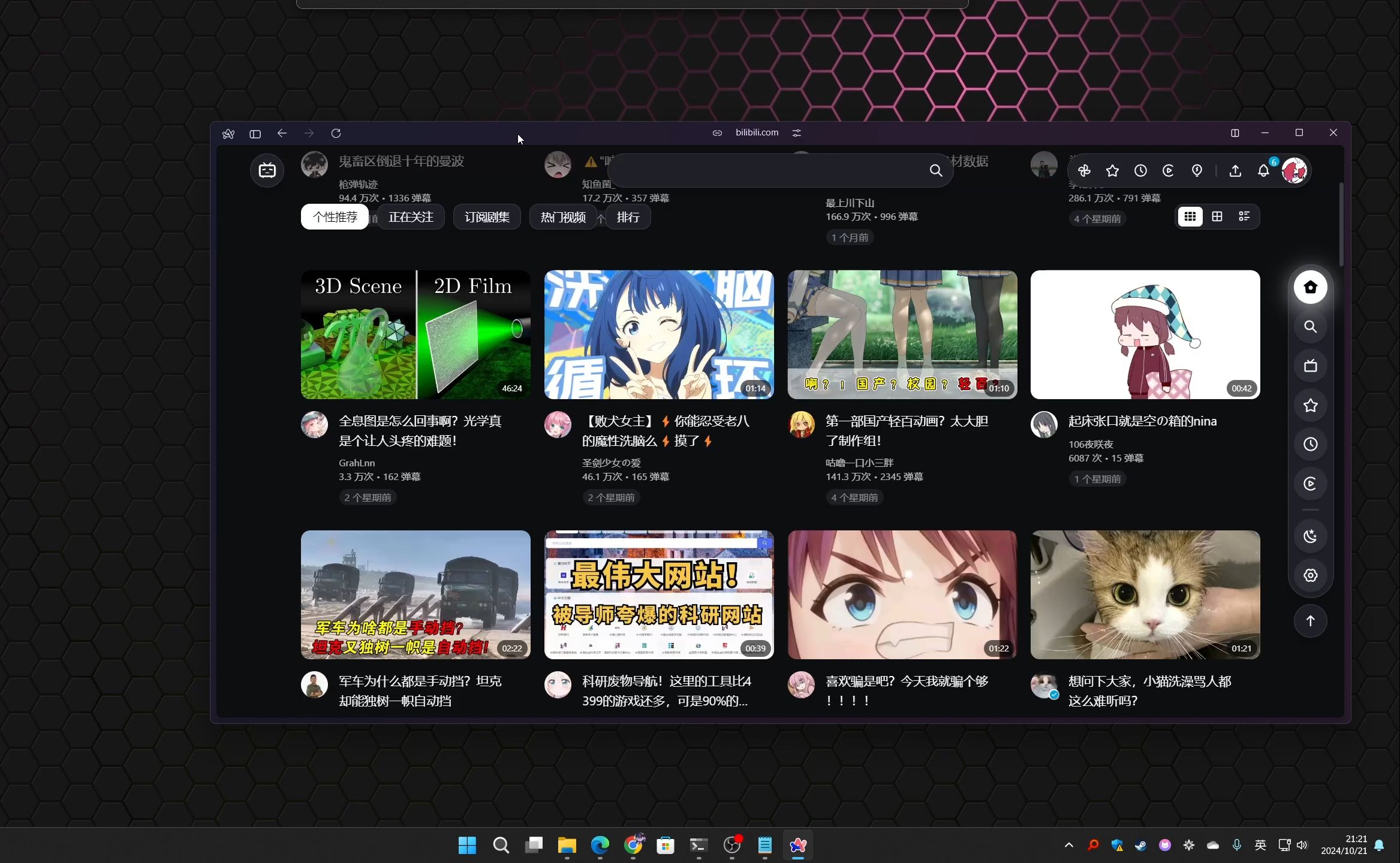Viewport: 1400px width, 863px height.
Task: Open the browser logo menu
Action: 228,134
